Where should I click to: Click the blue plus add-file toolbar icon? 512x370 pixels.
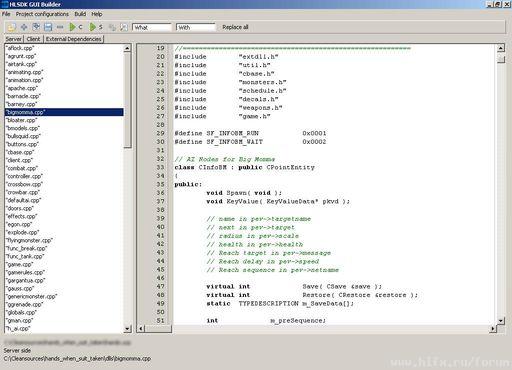24,27
